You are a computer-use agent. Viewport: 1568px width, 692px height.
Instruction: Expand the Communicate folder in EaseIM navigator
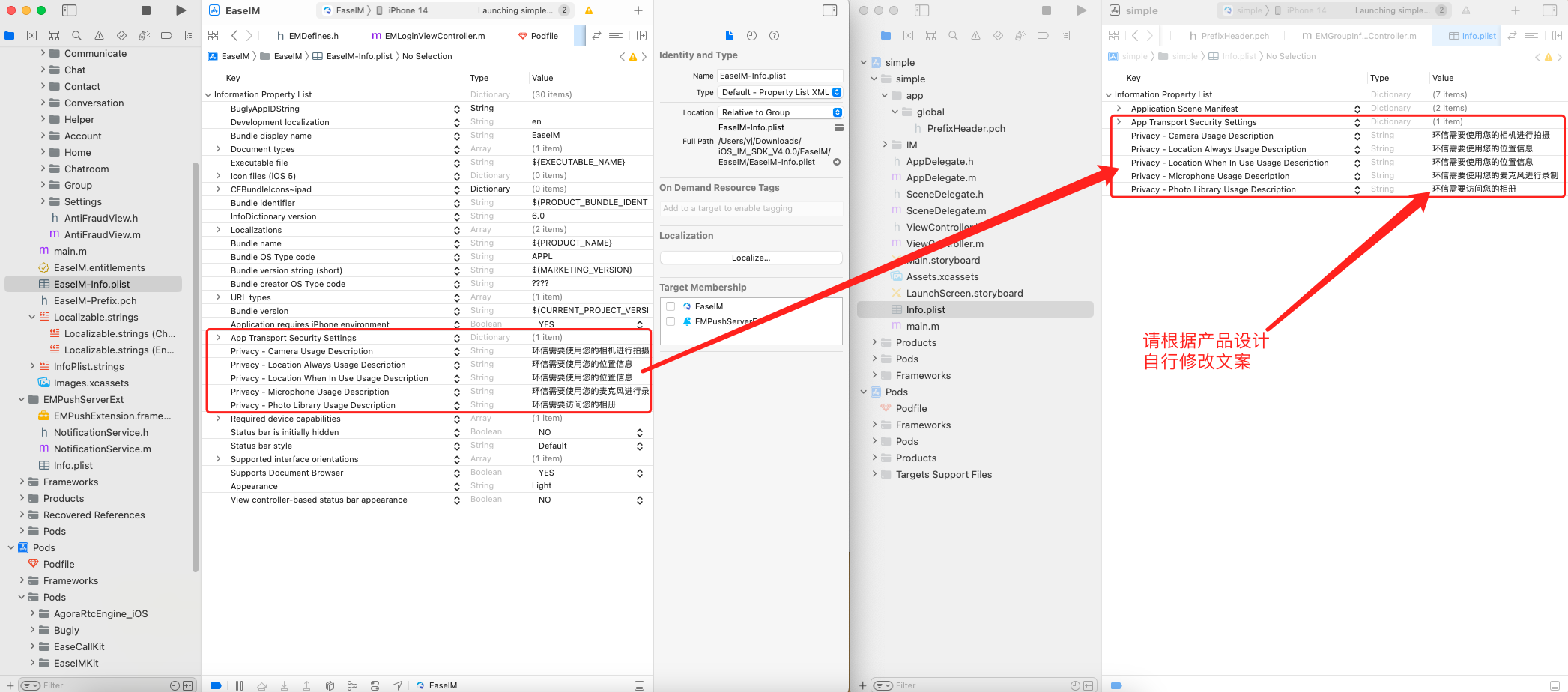tap(43, 53)
